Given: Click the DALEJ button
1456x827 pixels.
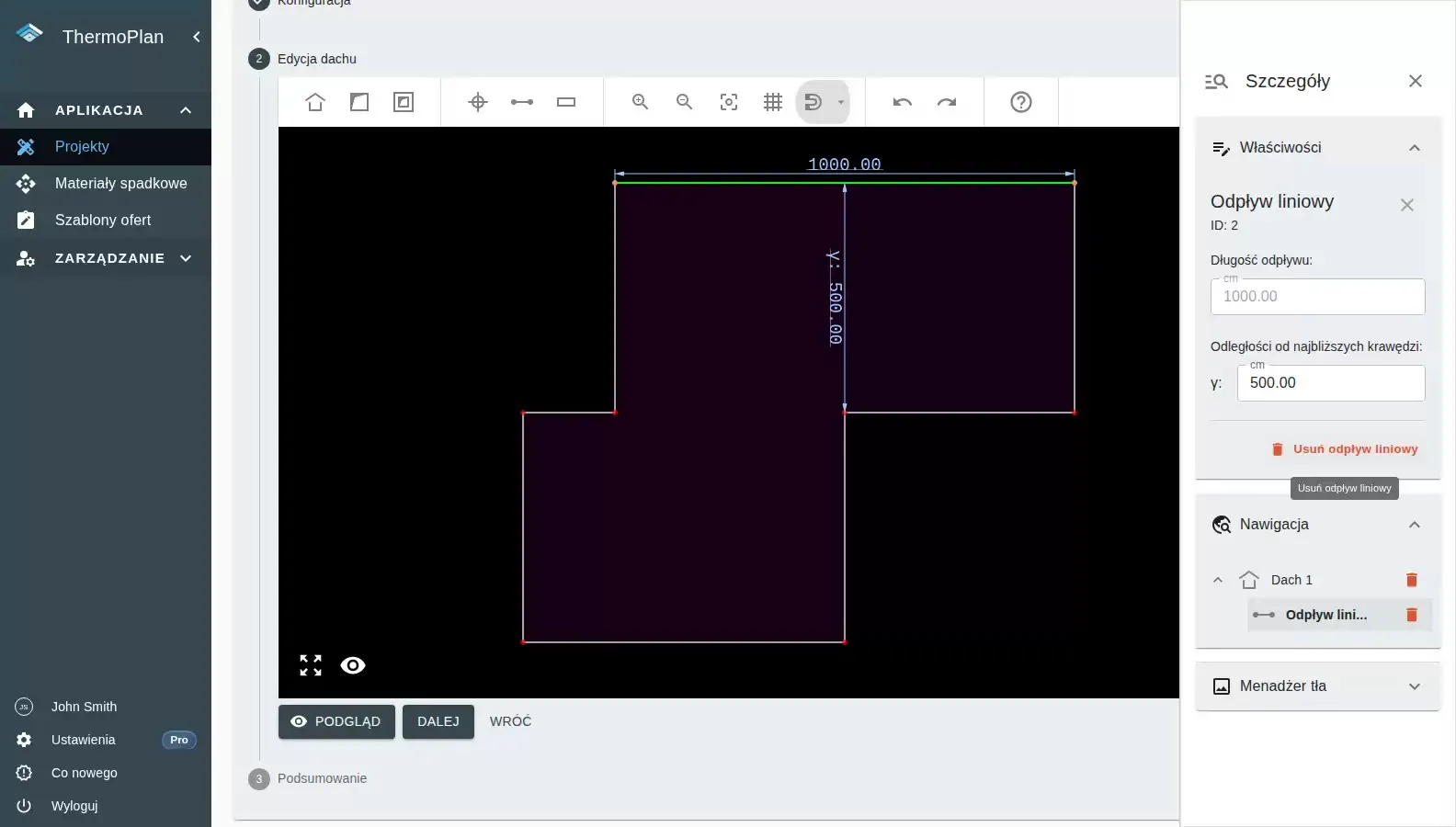Looking at the screenshot, I should click(438, 721).
